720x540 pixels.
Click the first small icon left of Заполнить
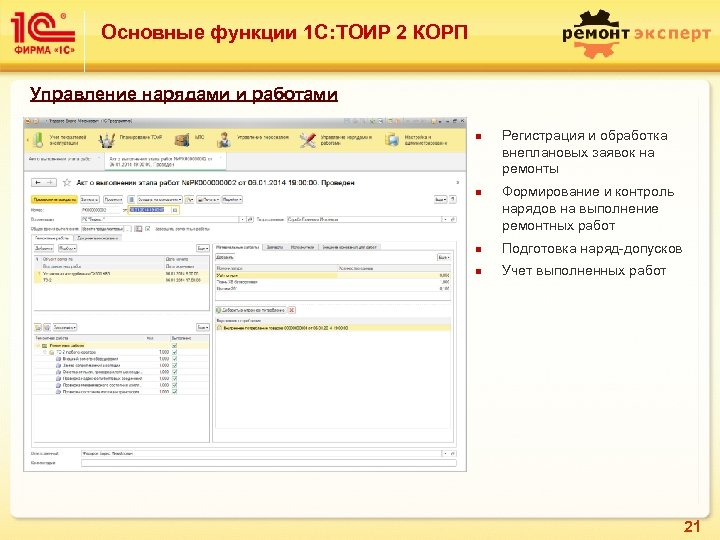coord(38,327)
